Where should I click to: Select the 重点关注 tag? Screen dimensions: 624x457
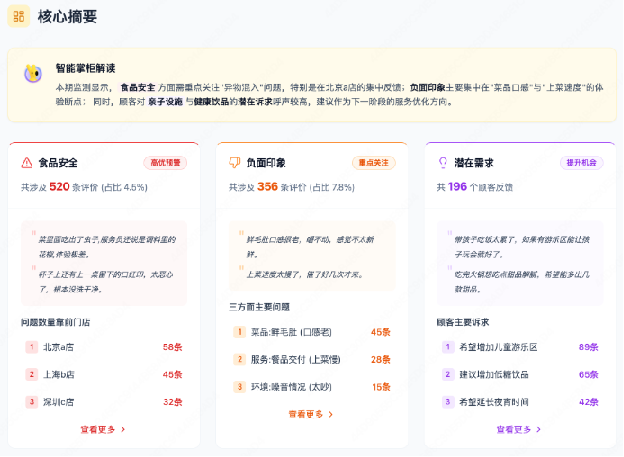coord(373,162)
